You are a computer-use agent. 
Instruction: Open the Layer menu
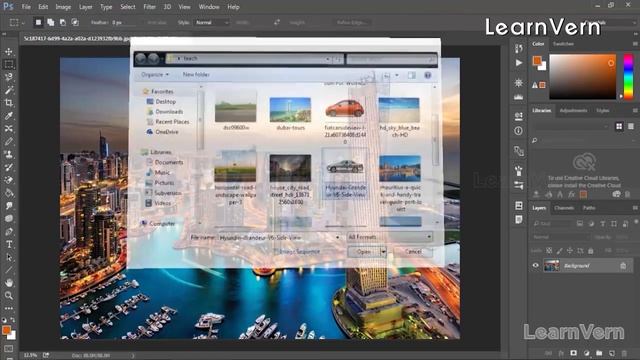(85, 7)
